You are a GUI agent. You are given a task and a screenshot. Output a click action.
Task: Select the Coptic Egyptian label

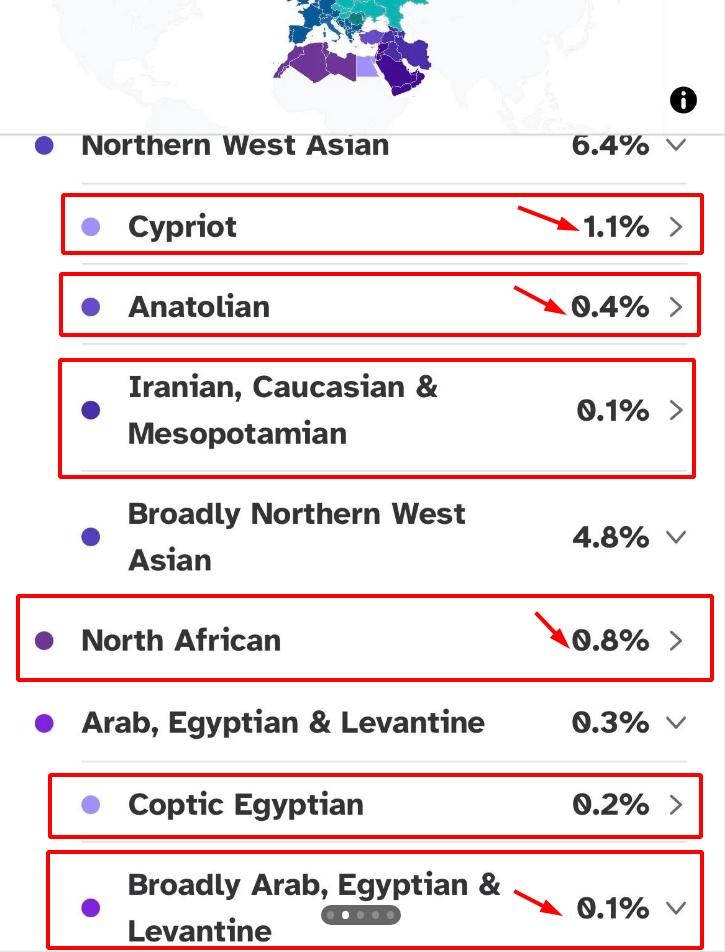pos(245,804)
